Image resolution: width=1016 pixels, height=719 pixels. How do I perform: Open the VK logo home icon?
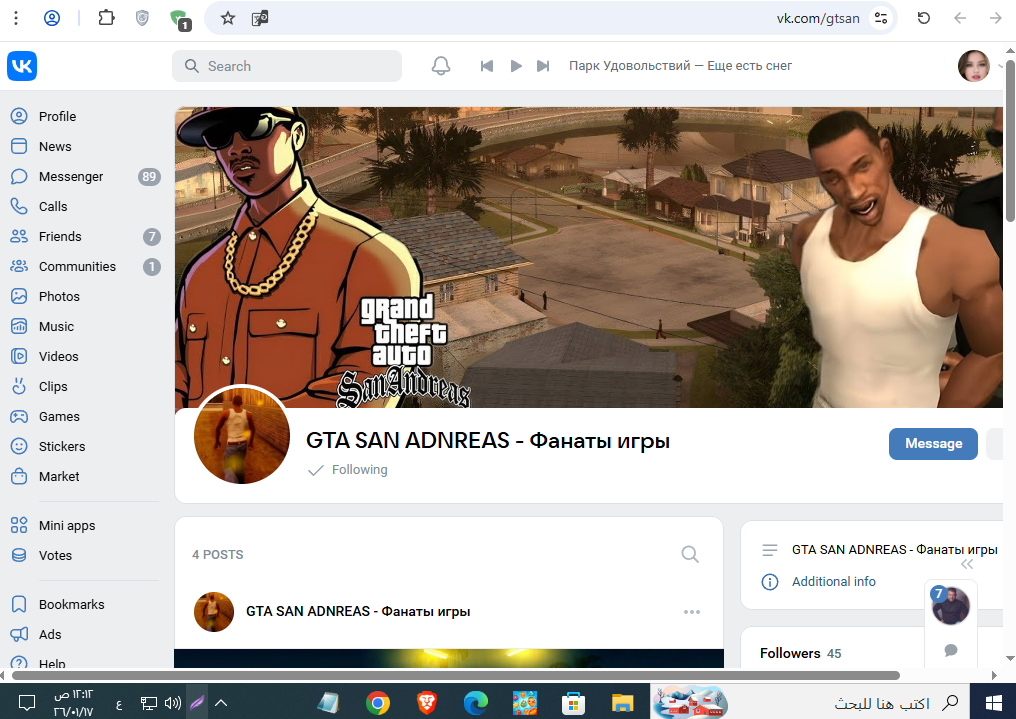(x=22, y=66)
